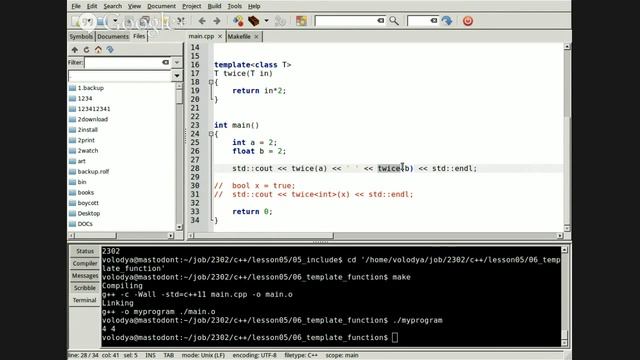The height and width of the screenshot is (360, 640).
Task: Open the Edit menu
Action: click(92, 6)
